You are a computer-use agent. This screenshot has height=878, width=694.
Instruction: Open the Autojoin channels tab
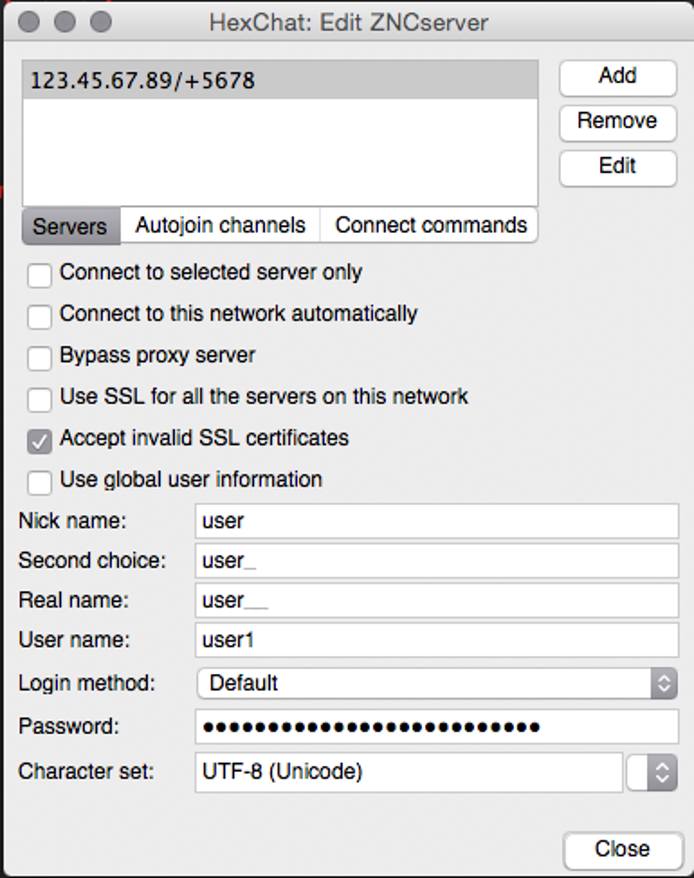pyautogui.click(x=220, y=225)
